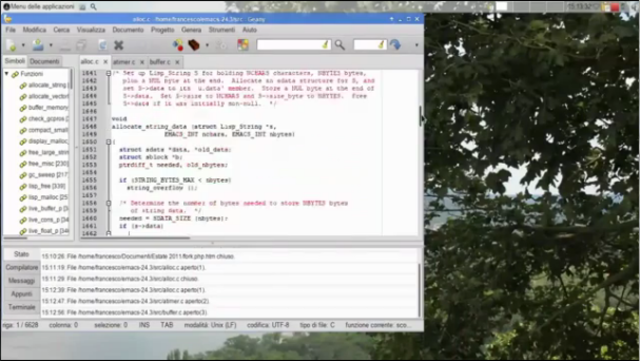
Task: Switch to the Documenti sidebar tab
Action: tap(44, 61)
